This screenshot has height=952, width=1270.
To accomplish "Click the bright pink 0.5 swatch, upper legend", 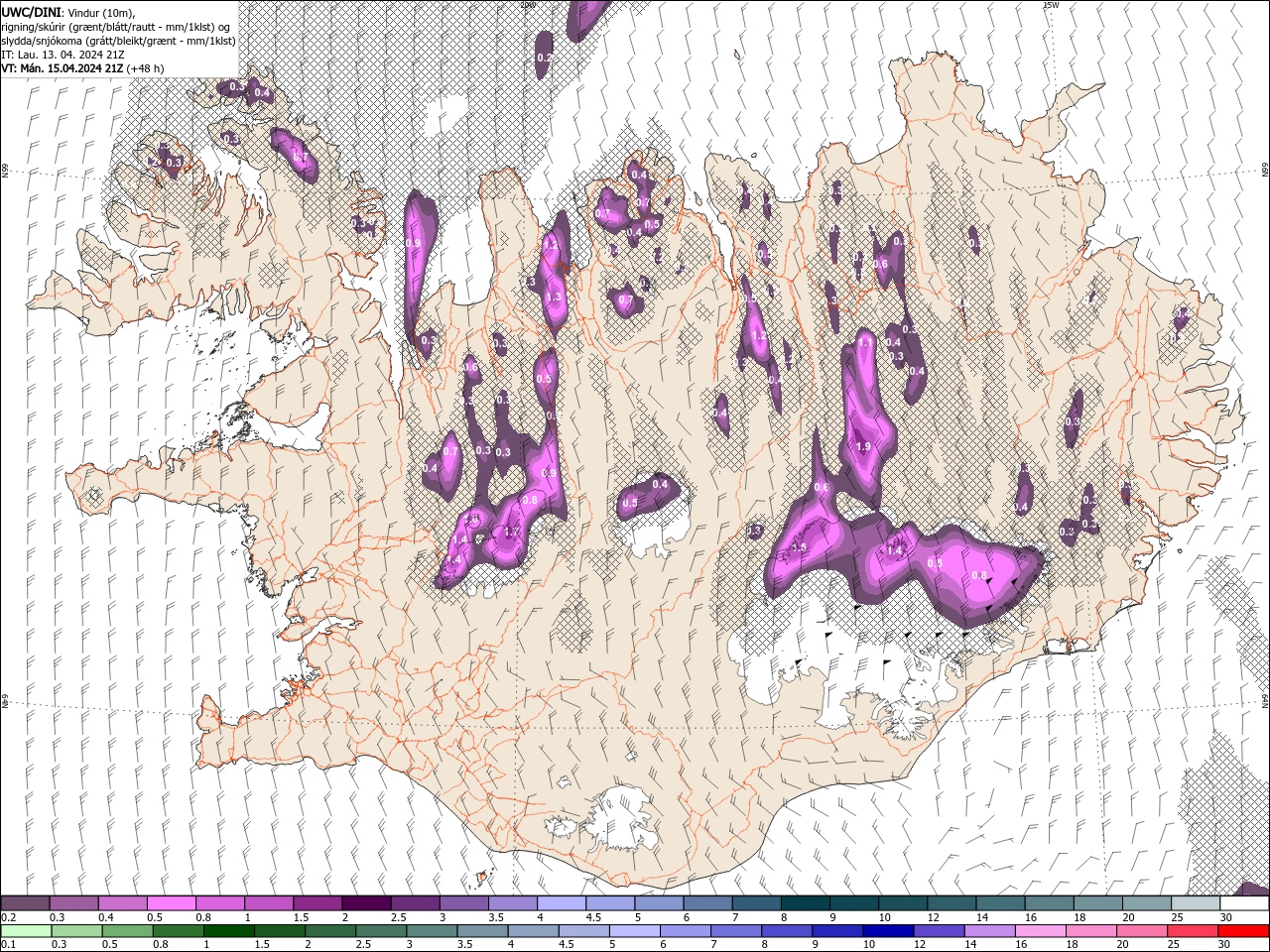I will click(x=171, y=903).
